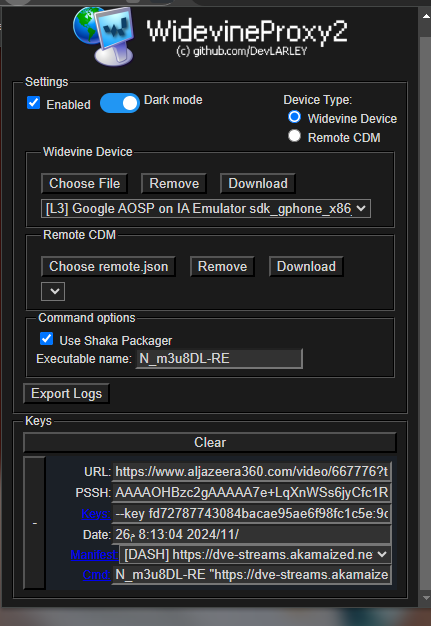Open the Google AOSP device dropdown
This screenshot has width=431, height=626.
pos(206,208)
